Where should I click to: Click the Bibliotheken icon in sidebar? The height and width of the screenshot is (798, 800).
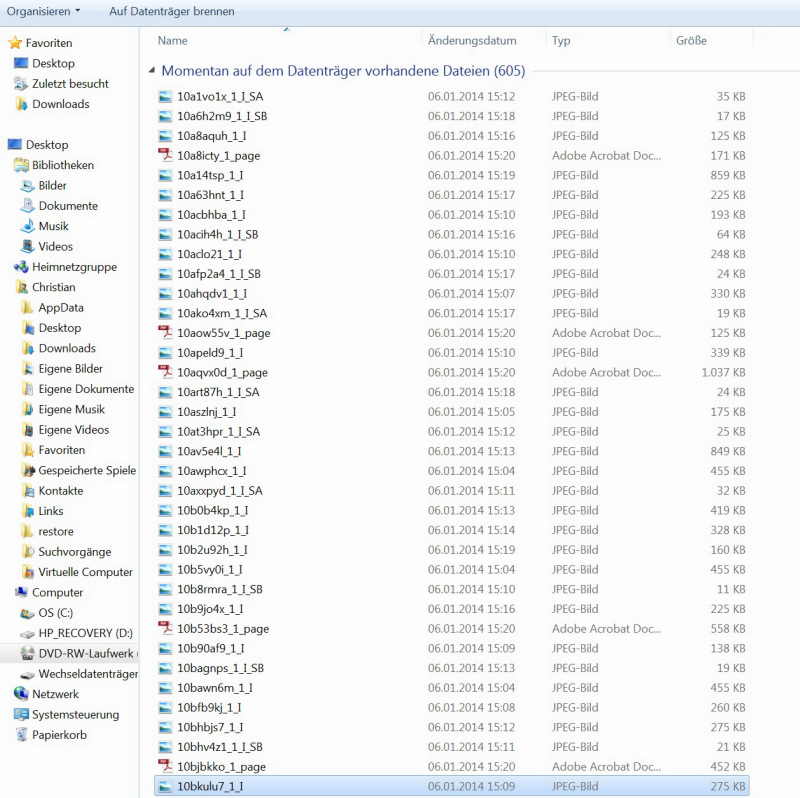(22, 165)
